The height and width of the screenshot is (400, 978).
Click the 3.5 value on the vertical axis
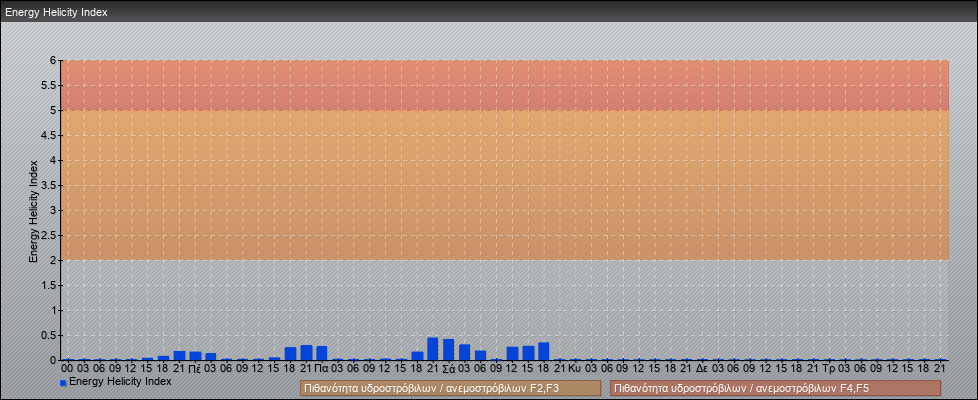(x=49, y=185)
